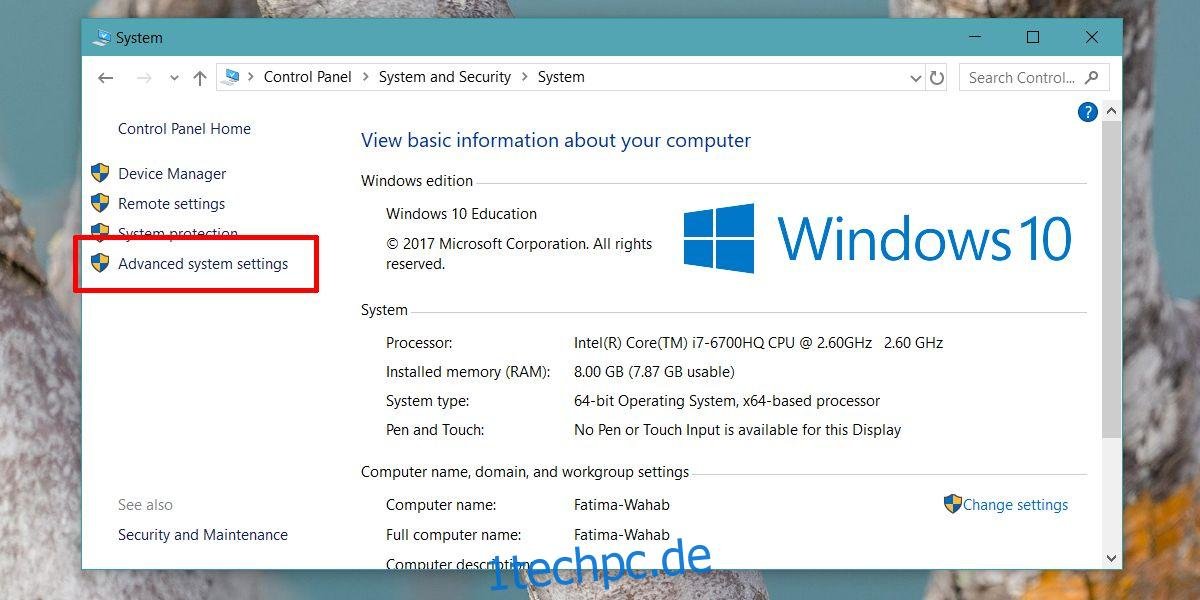The width and height of the screenshot is (1200, 600).
Task: Open the blue help question mark
Action: coord(1087,112)
